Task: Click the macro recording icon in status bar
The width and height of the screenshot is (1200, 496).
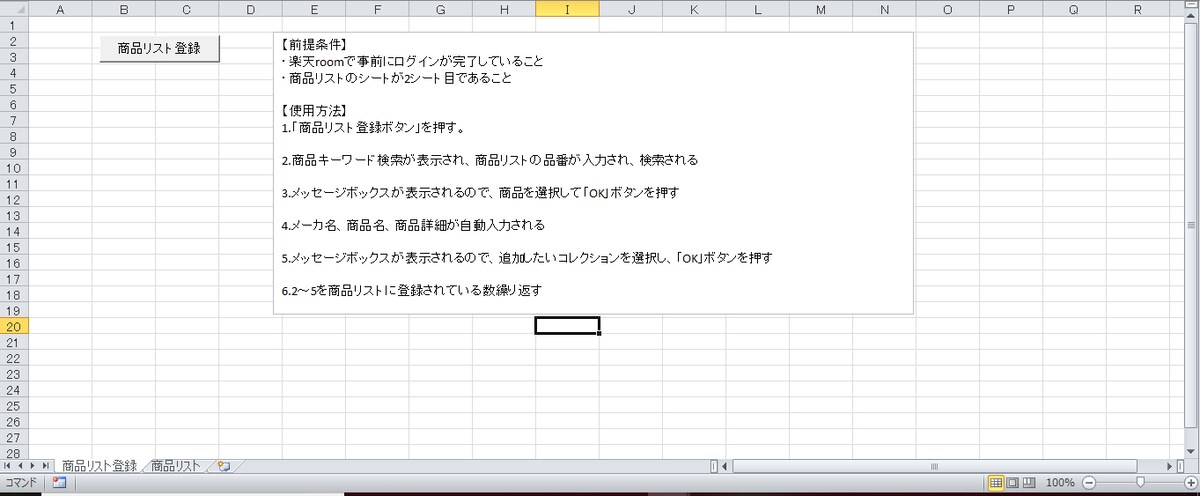Action: tap(58, 483)
